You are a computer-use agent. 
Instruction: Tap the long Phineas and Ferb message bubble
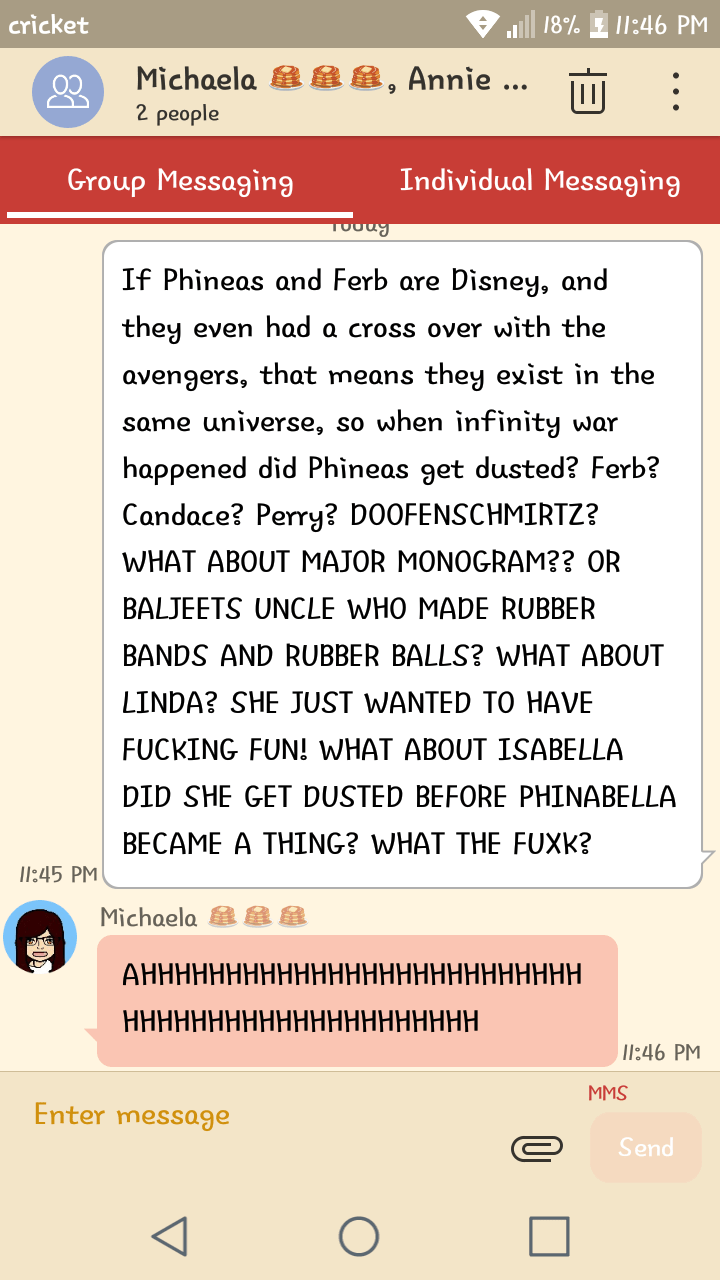(x=403, y=564)
